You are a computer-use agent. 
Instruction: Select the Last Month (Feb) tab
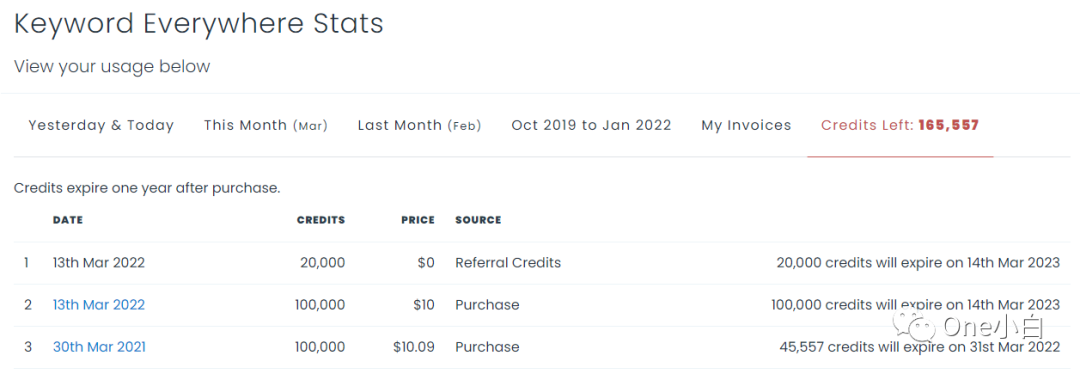pyautogui.click(x=419, y=125)
